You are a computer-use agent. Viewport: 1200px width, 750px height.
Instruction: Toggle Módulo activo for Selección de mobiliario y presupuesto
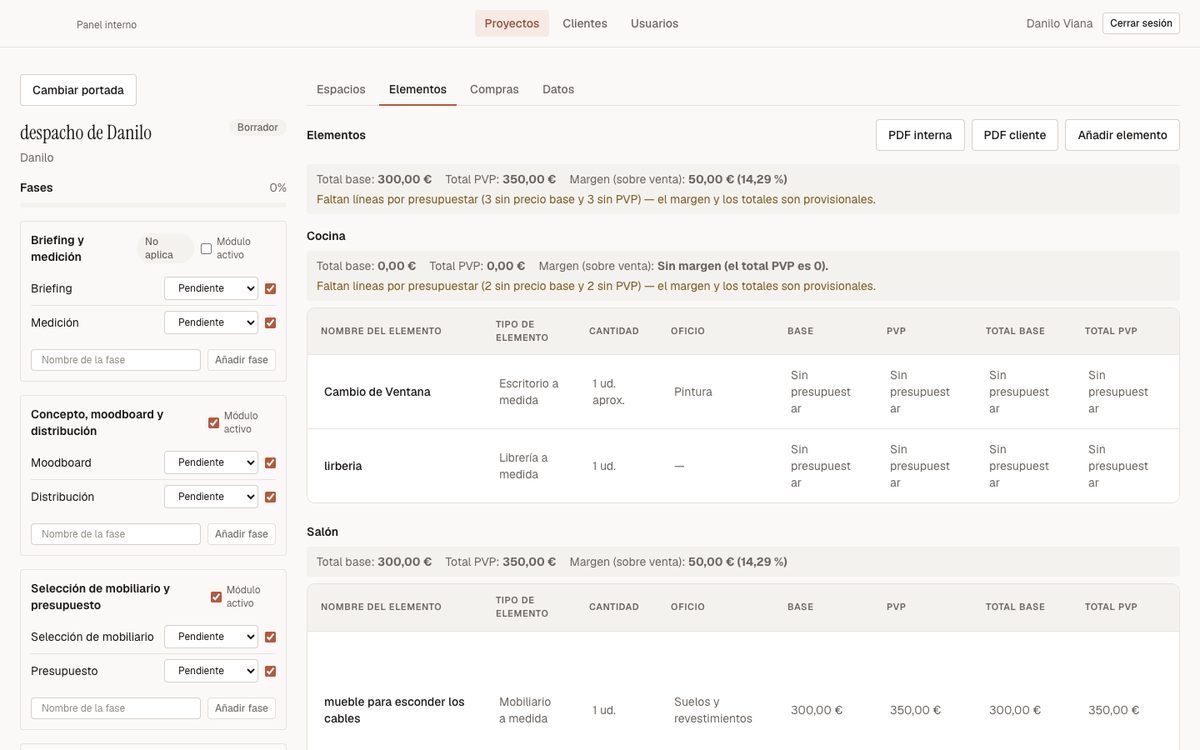[x=216, y=597]
